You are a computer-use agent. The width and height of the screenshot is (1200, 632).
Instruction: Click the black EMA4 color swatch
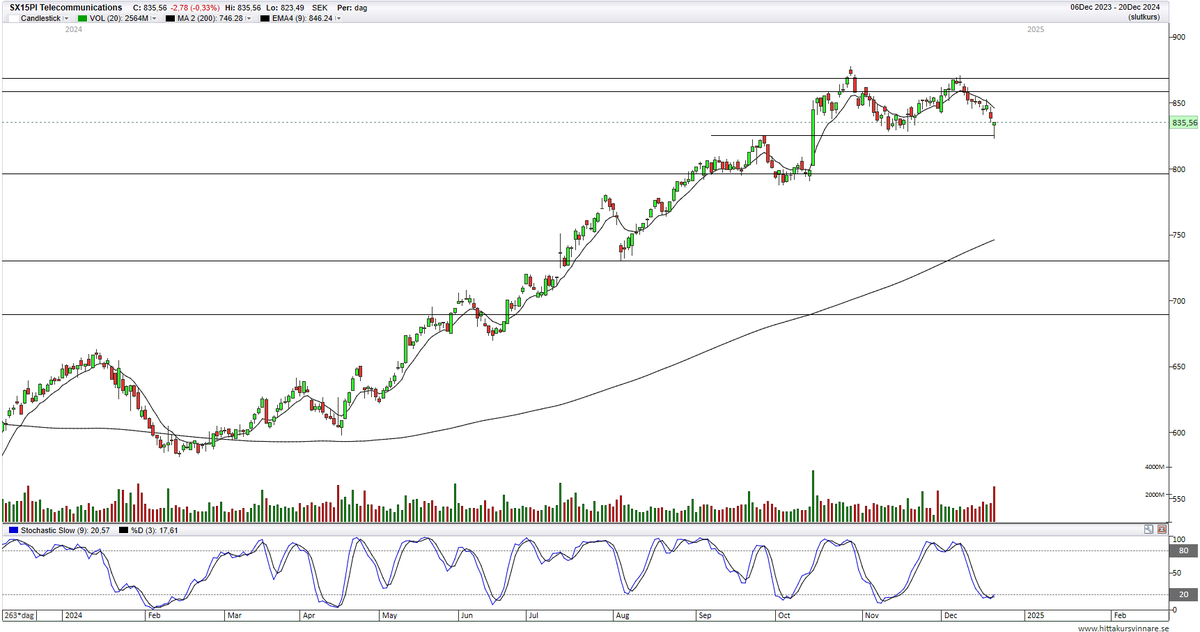[x=265, y=18]
